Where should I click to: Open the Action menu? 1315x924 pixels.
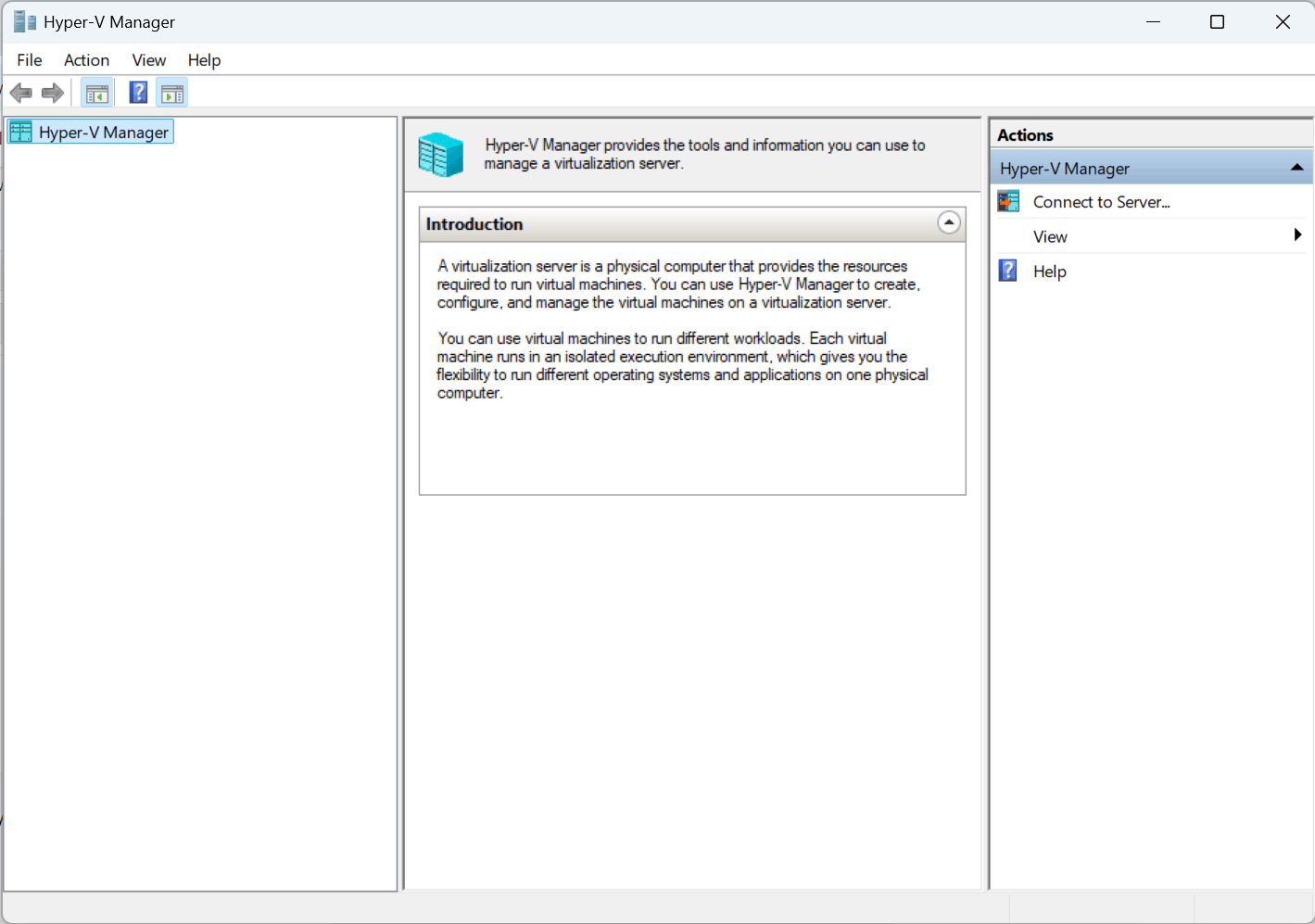86,60
